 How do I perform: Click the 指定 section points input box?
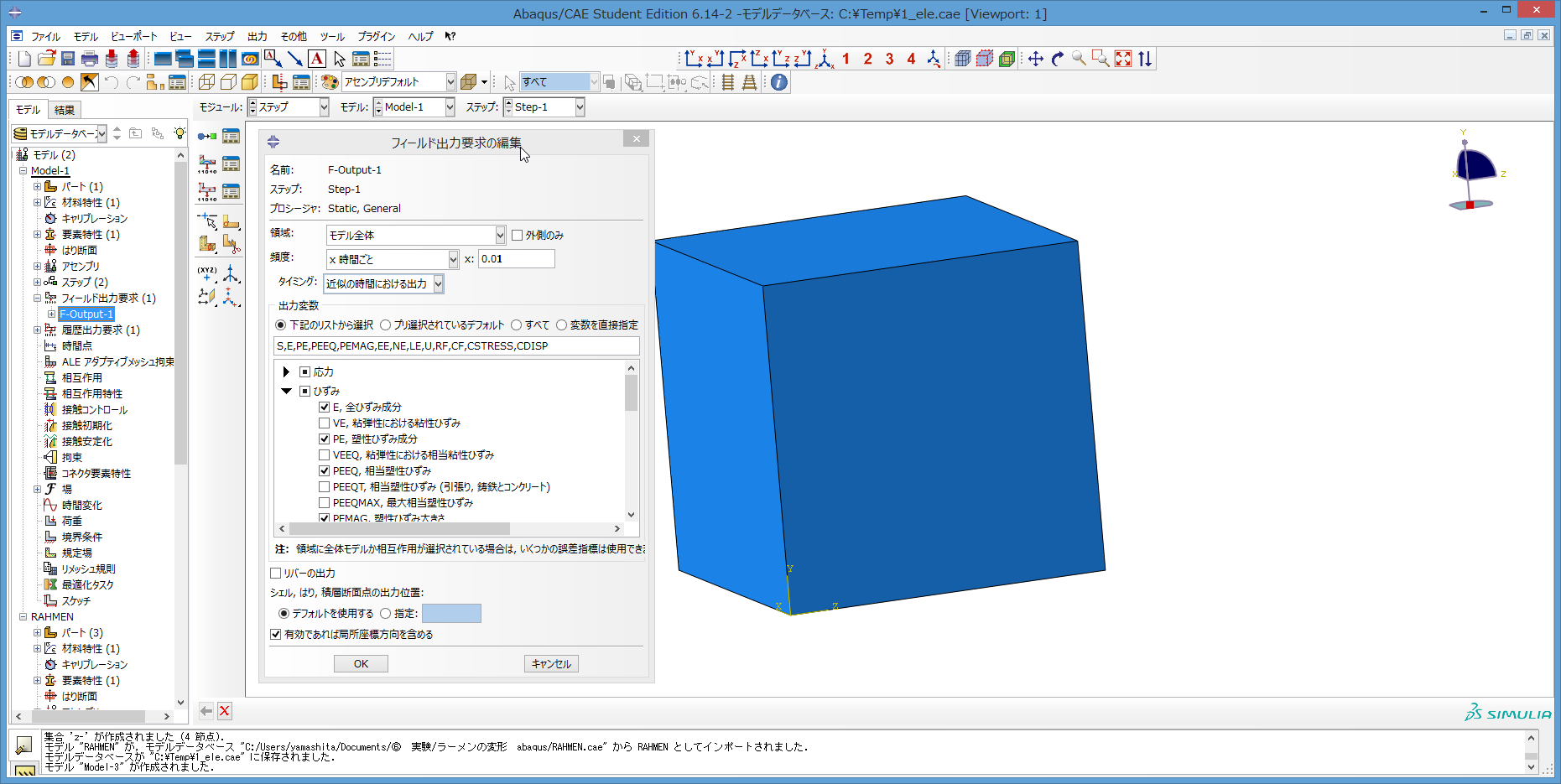[x=451, y=614]
